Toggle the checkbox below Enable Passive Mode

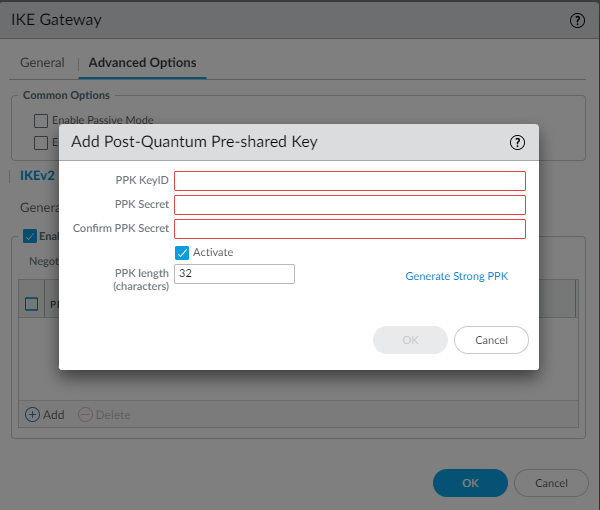[41, 142]
